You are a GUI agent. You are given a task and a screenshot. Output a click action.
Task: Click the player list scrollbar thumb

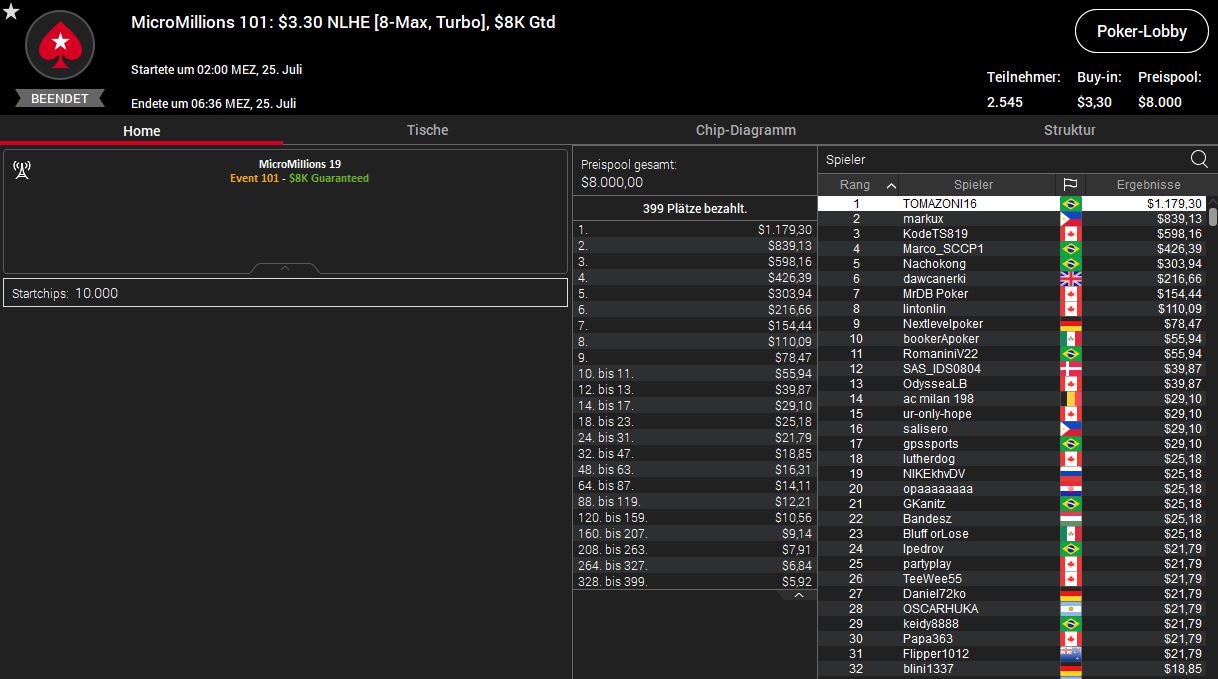(x=1213, y=216)
